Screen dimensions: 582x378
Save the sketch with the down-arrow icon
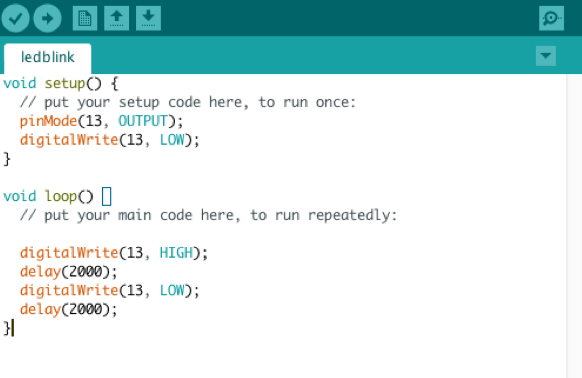tap(148, 18)
